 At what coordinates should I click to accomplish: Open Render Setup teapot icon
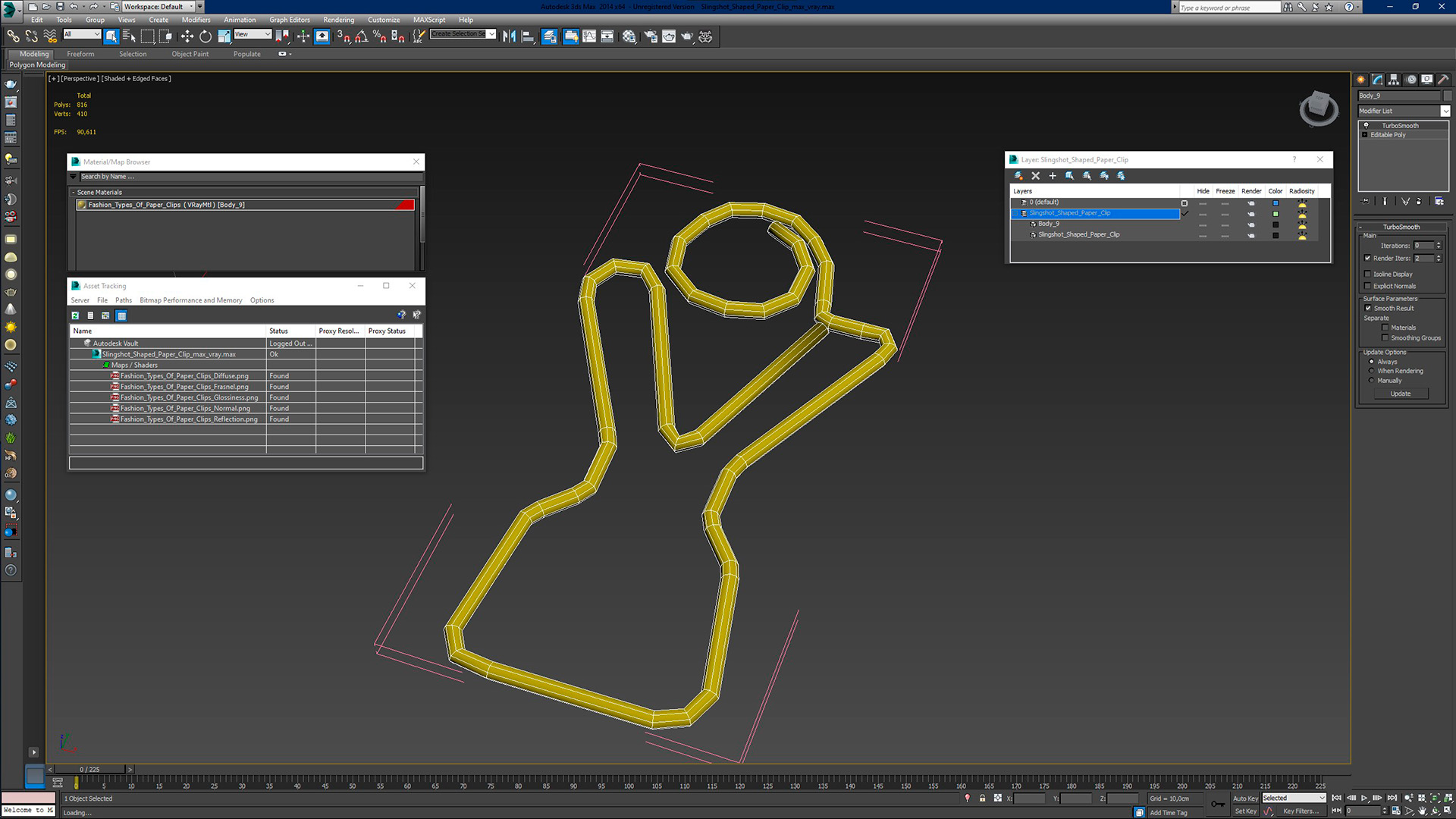pos(651,36)
